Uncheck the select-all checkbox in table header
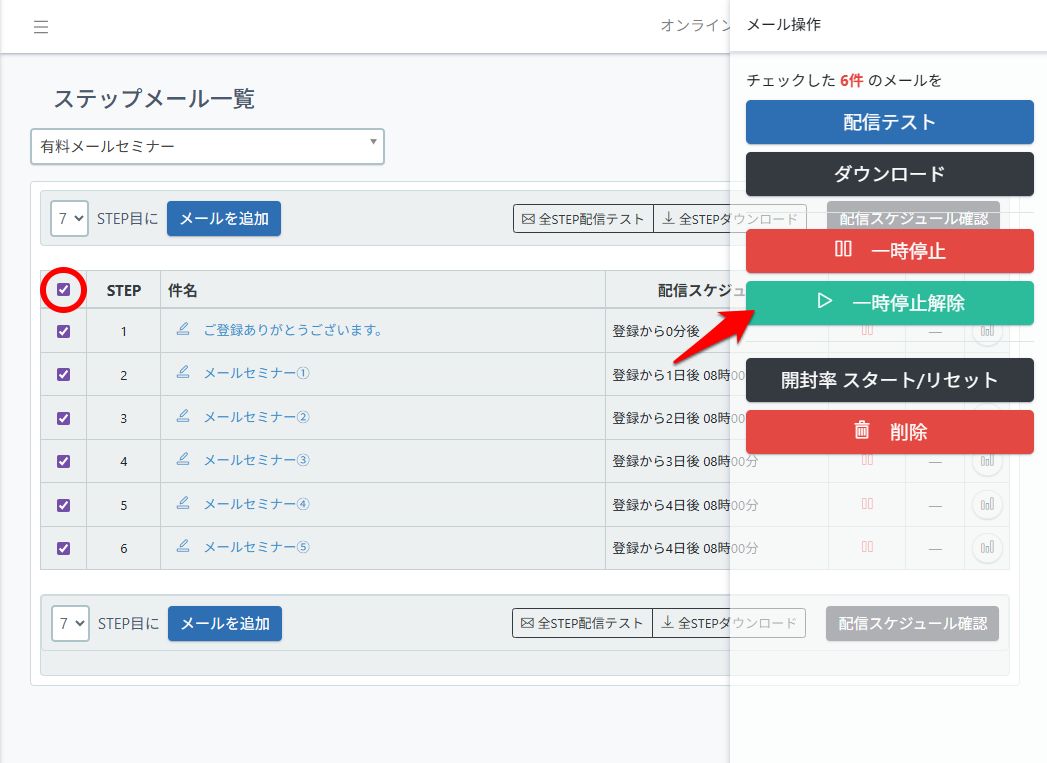Image resolution: width=1047 pixels, height=763 pixels. point(64,290)
